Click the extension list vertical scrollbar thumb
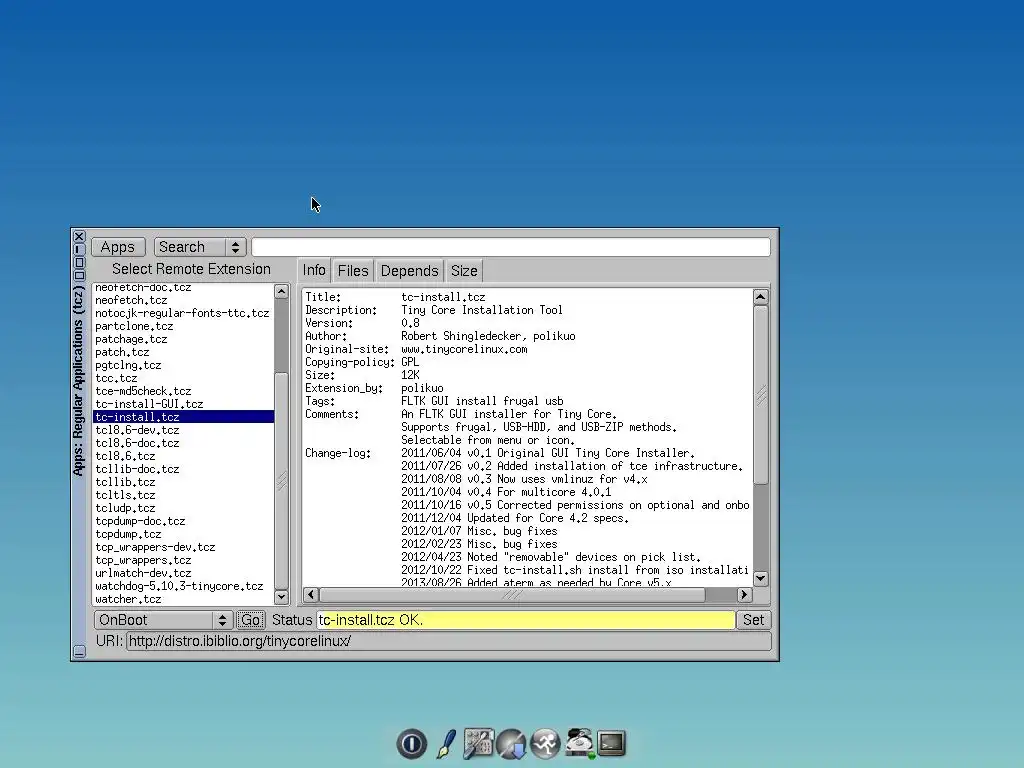 click(x=281, y=480)
